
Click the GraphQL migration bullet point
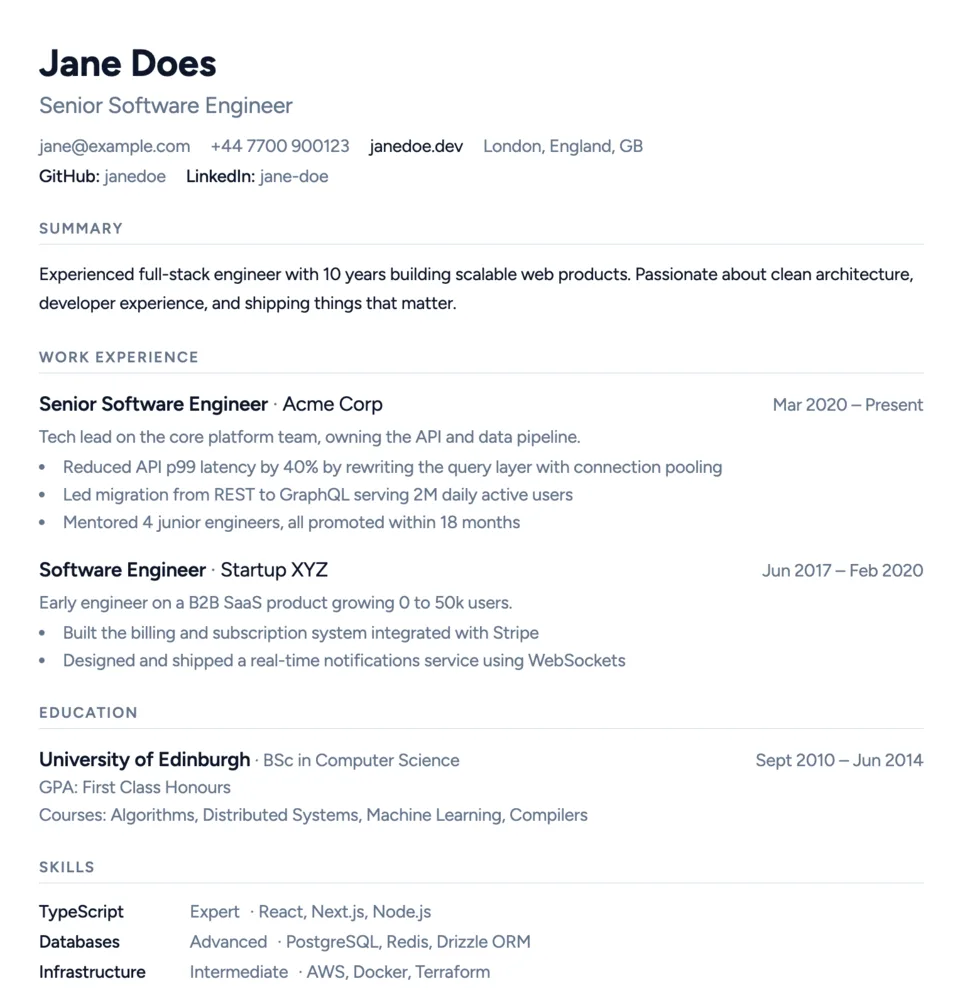click(x=318, y=495)
